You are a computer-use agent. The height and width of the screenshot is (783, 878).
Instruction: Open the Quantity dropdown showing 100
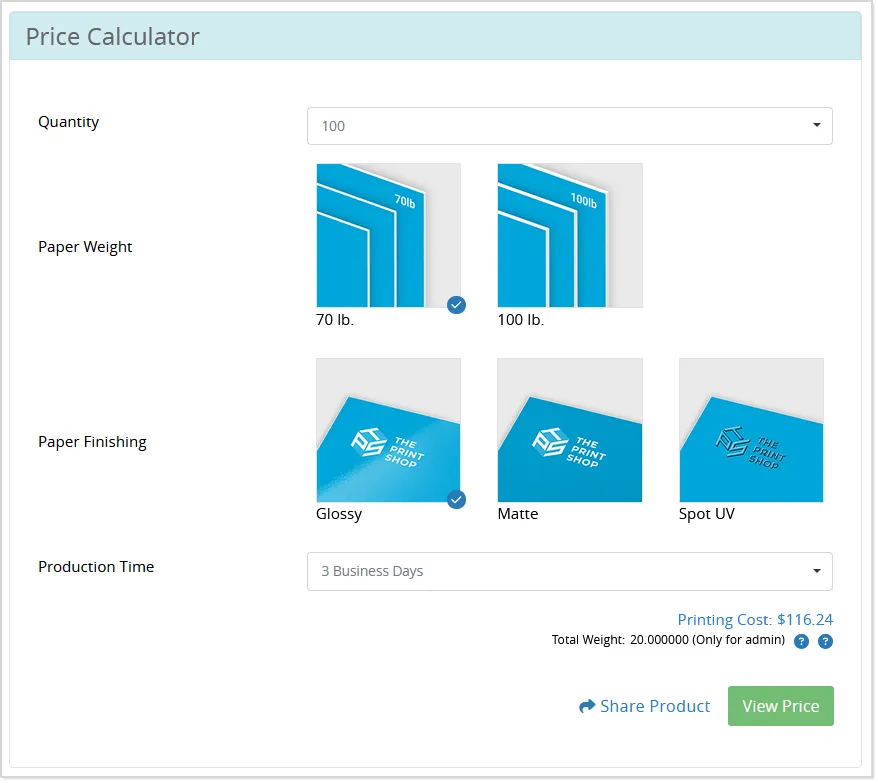coord(571,127)
